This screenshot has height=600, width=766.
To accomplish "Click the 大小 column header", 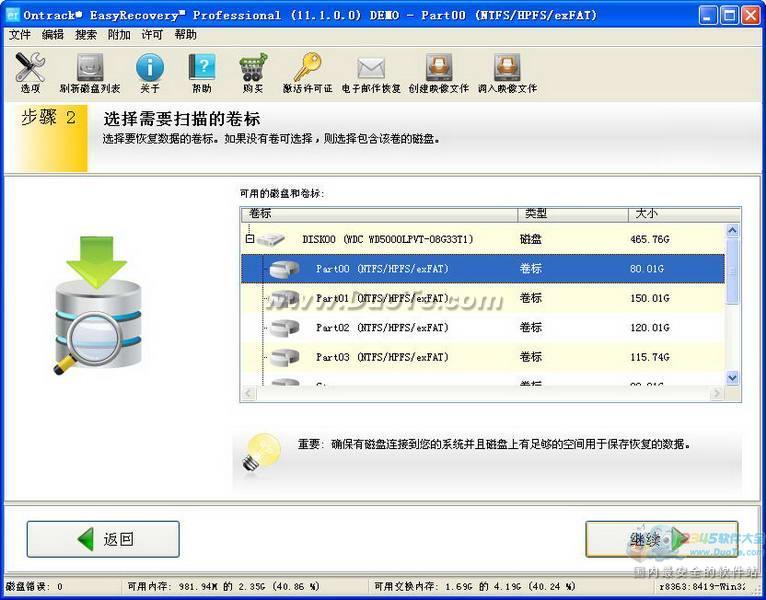I will pyautogui.click(x=684, y=214).
